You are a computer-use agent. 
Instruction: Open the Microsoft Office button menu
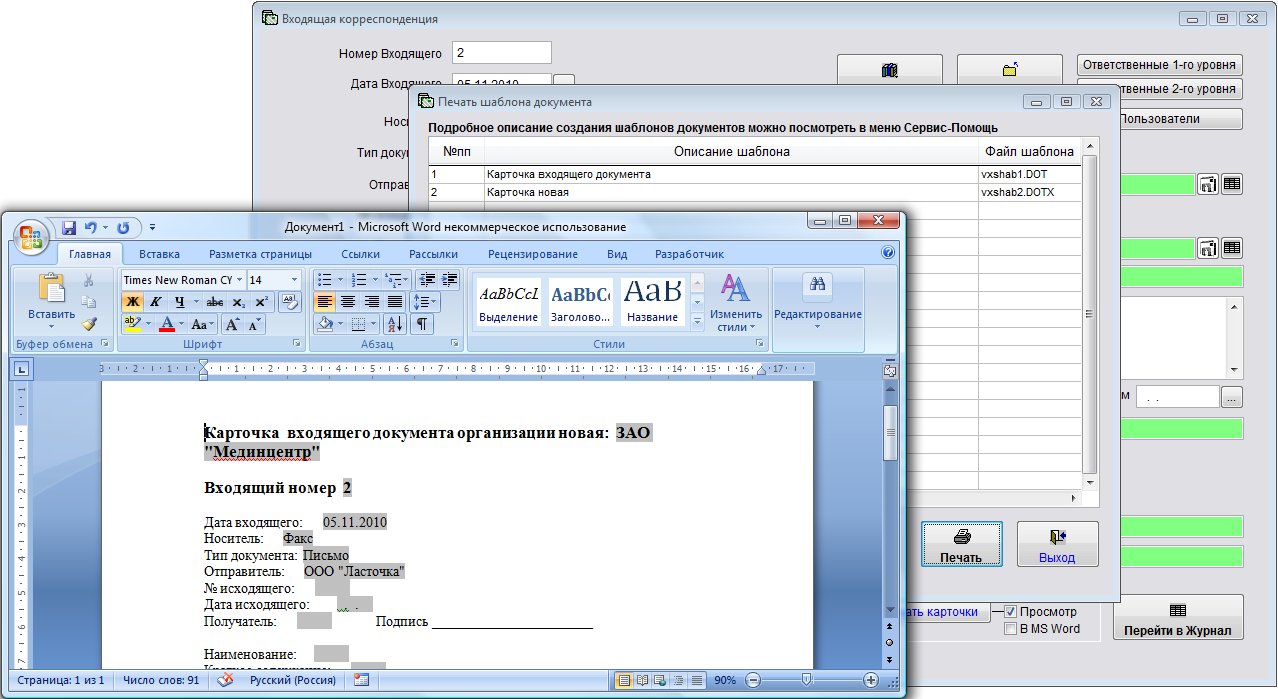[x=31, y=237]
